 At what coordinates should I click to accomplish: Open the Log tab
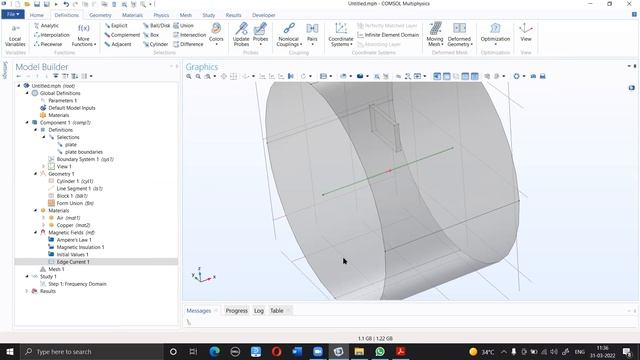[x=259, y=311]
